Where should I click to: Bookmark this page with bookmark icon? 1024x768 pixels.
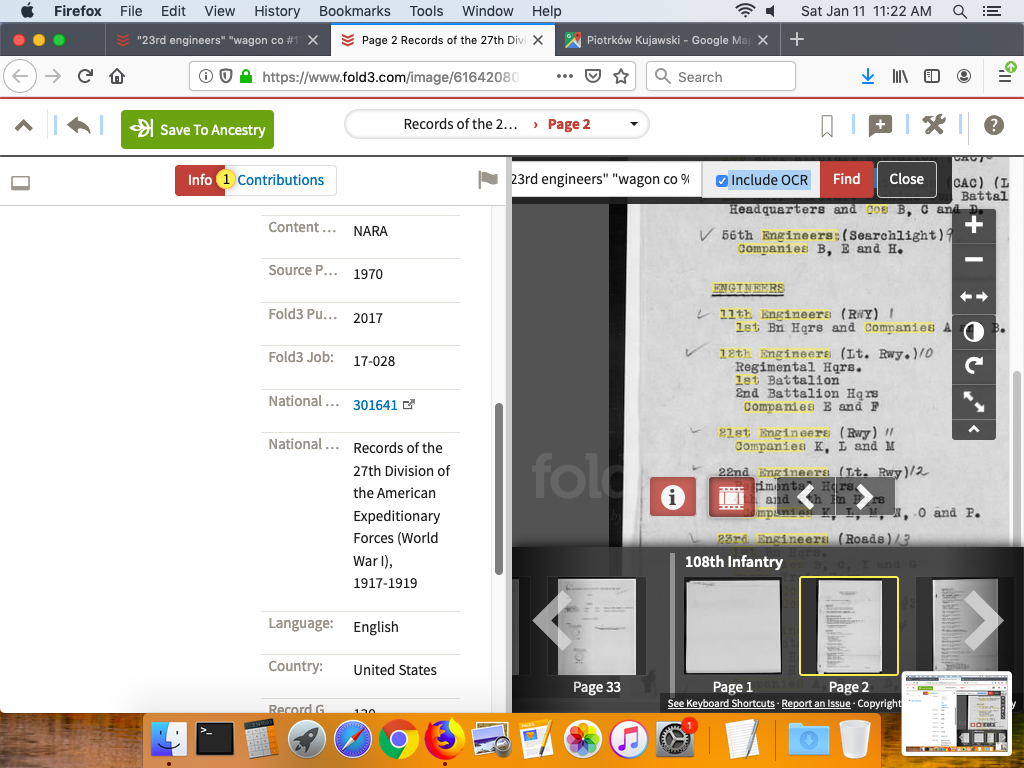(x=827, y=126)
